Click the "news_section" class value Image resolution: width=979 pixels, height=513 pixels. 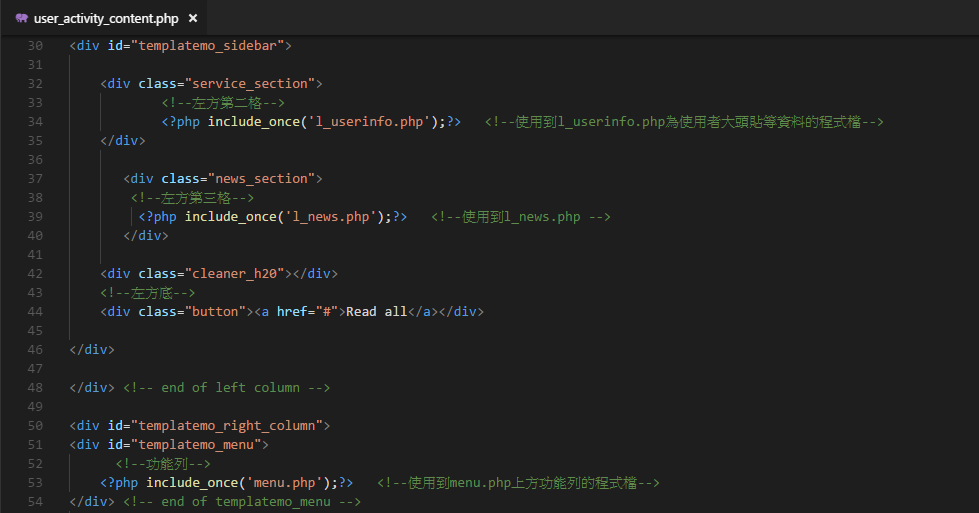tap(262, 178)
